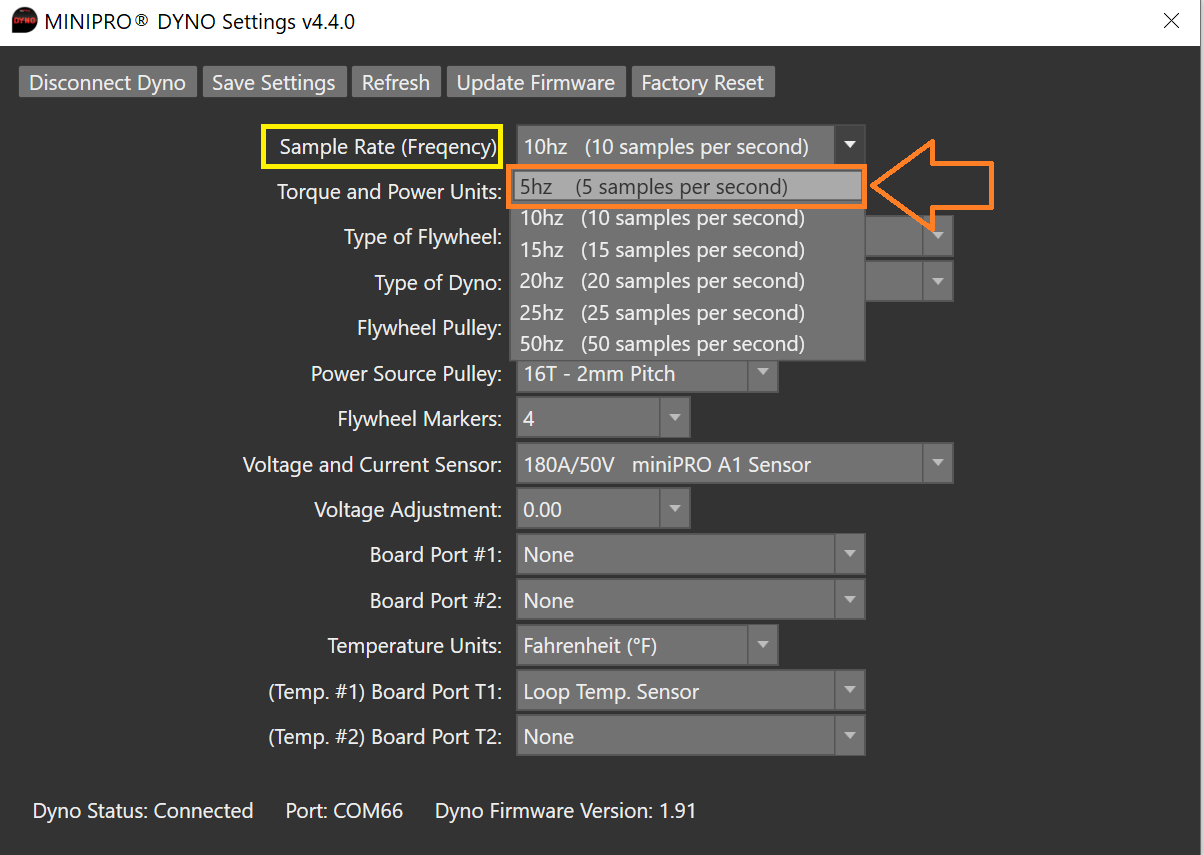Click the MINIPRO DYNO app icon in title bar
The image size is (1204, 855).
23,21
